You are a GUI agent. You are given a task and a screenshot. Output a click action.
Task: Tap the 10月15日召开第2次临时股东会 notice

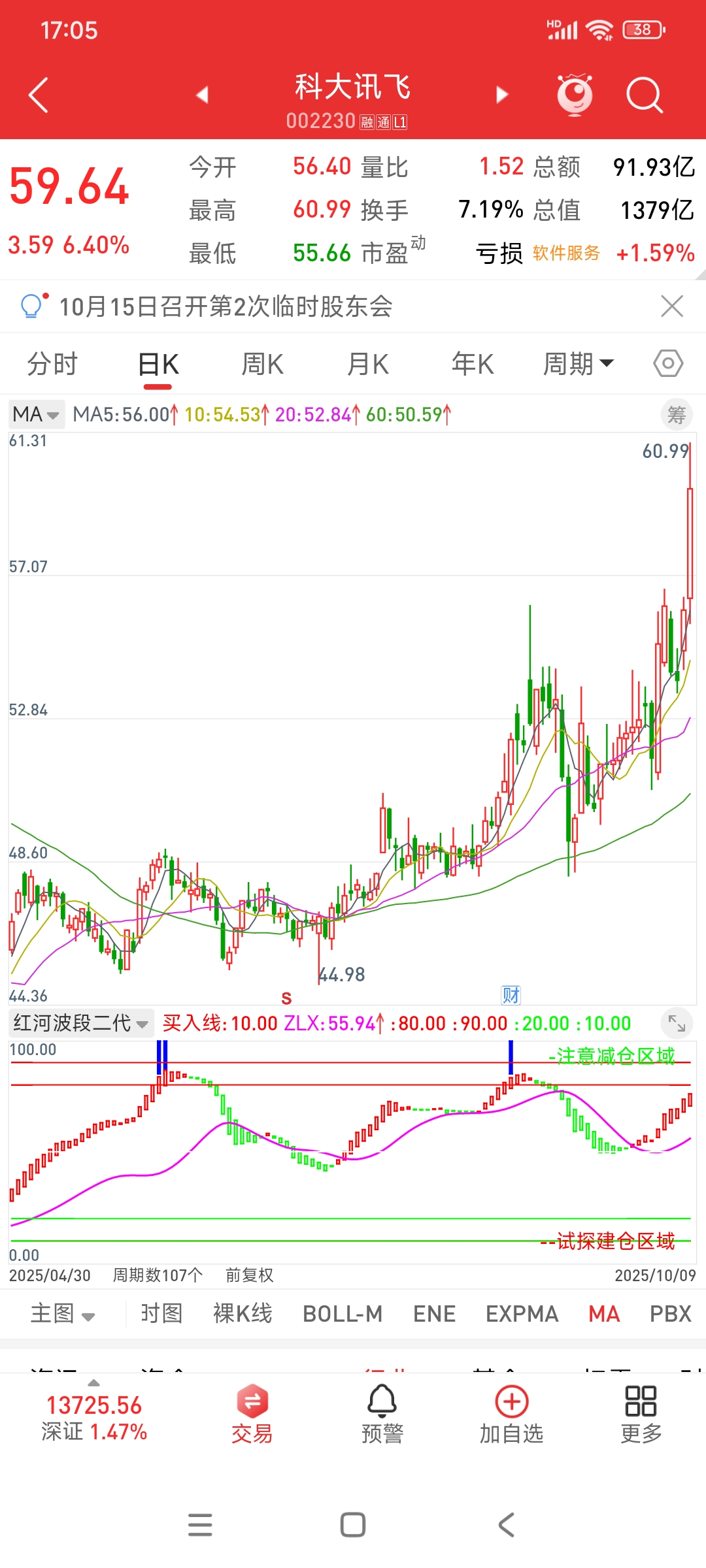click(226, 306)
